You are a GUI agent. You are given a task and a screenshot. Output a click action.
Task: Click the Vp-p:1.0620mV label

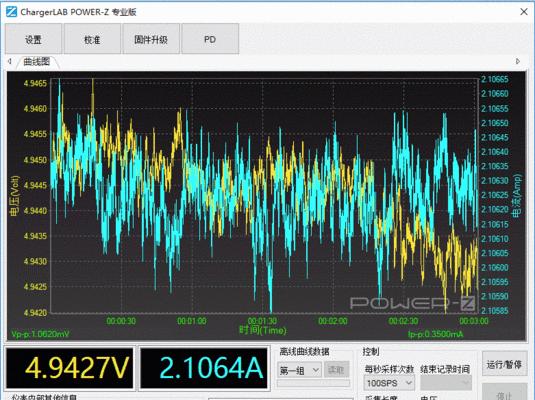click(40, 334)
